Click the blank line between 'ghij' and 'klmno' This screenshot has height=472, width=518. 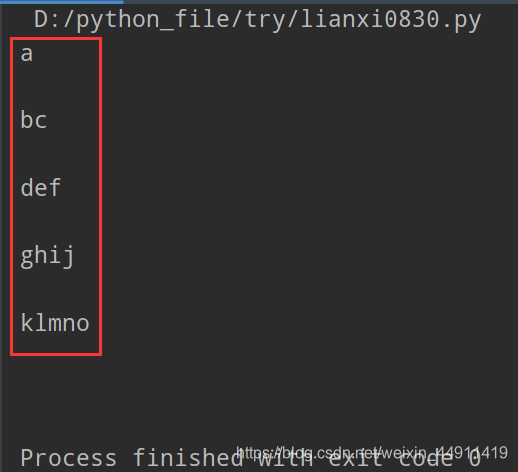(56, 289)
